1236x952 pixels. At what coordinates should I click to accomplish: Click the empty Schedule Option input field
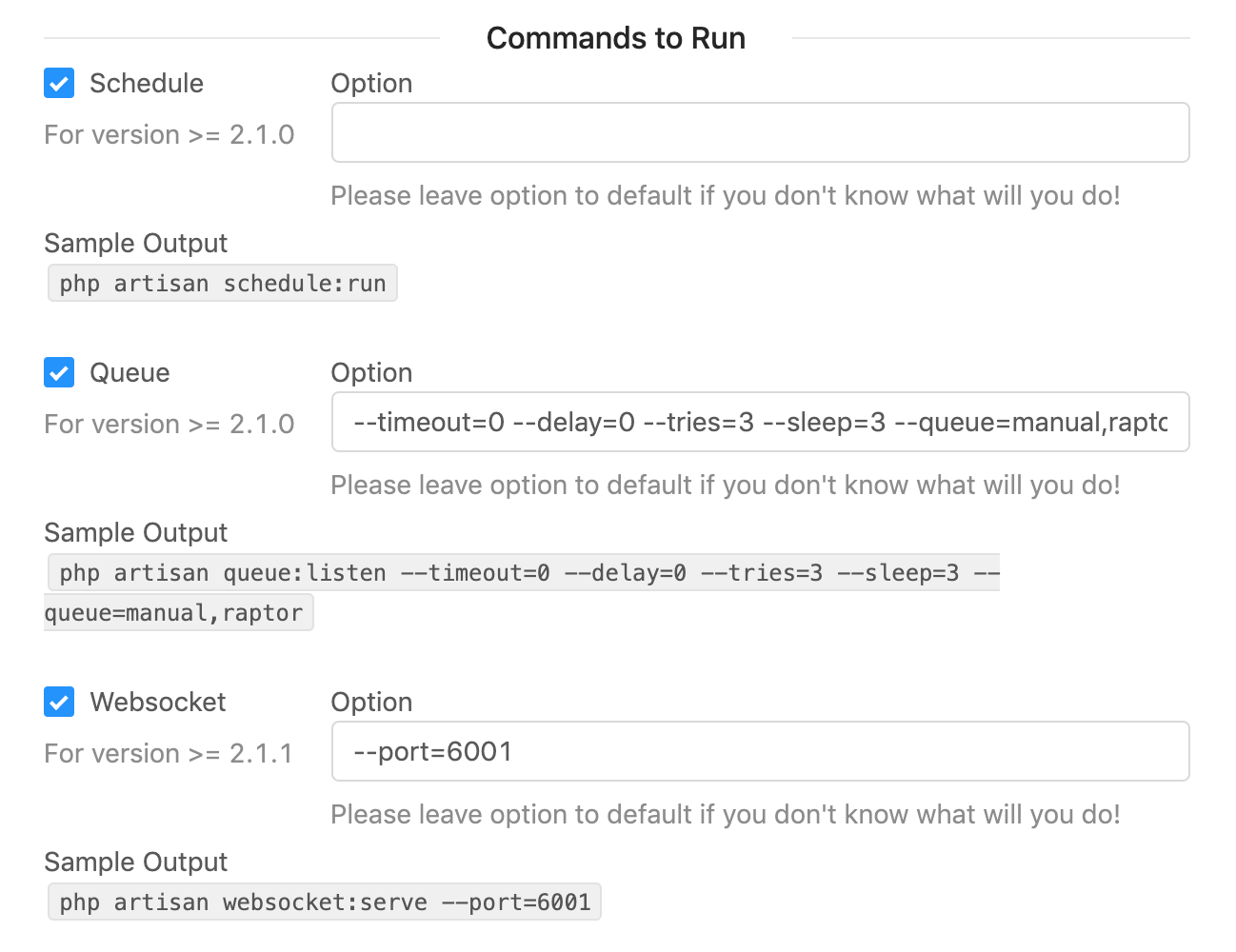coord(760,132)
